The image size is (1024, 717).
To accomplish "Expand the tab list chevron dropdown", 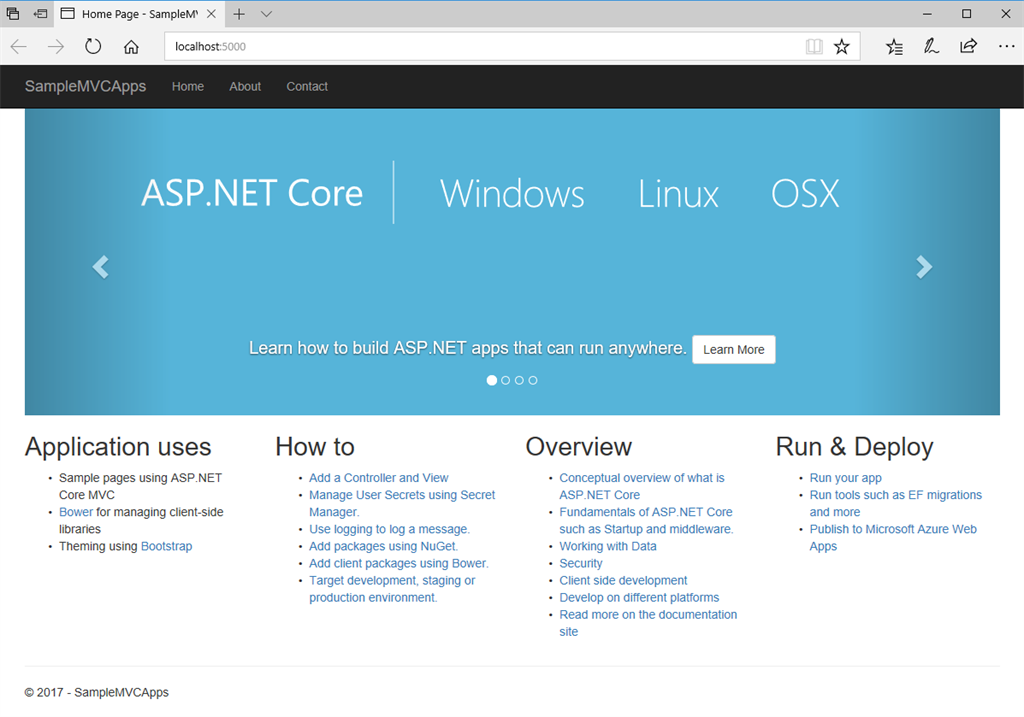I will (266, 14).
